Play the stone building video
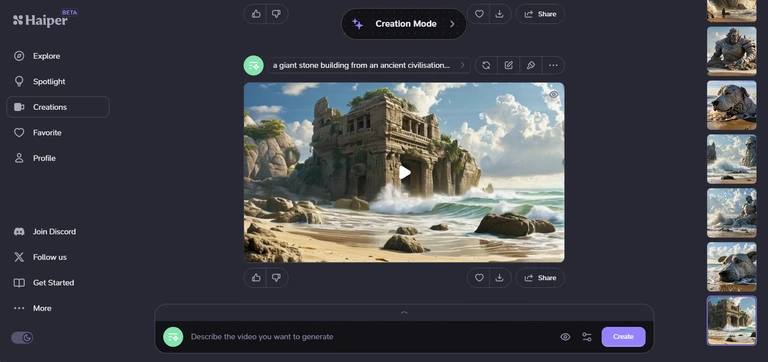The image size is (768, 362). coord(404,172)
